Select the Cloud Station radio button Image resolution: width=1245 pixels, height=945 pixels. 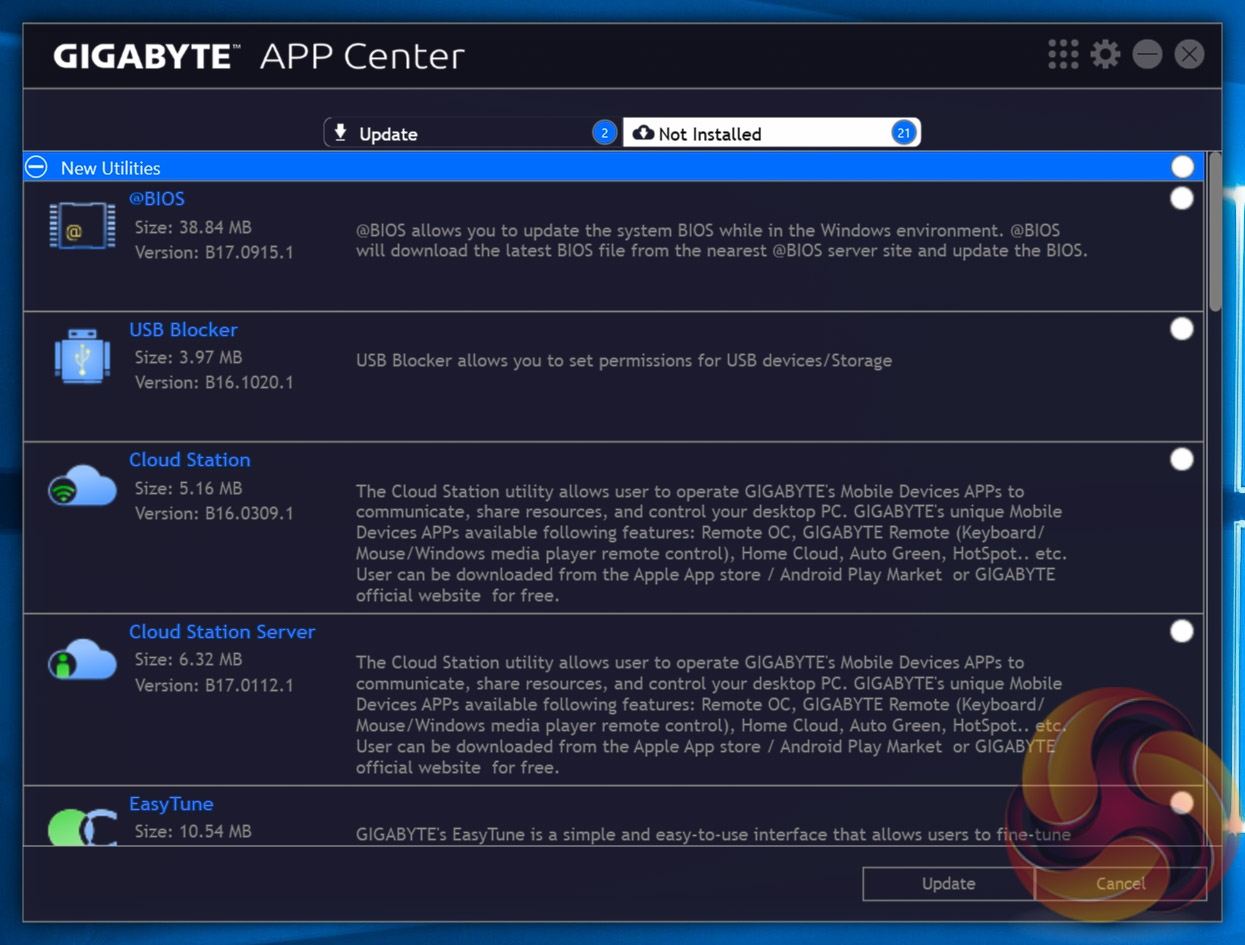pyautogui.click(x=1182, y=459)
